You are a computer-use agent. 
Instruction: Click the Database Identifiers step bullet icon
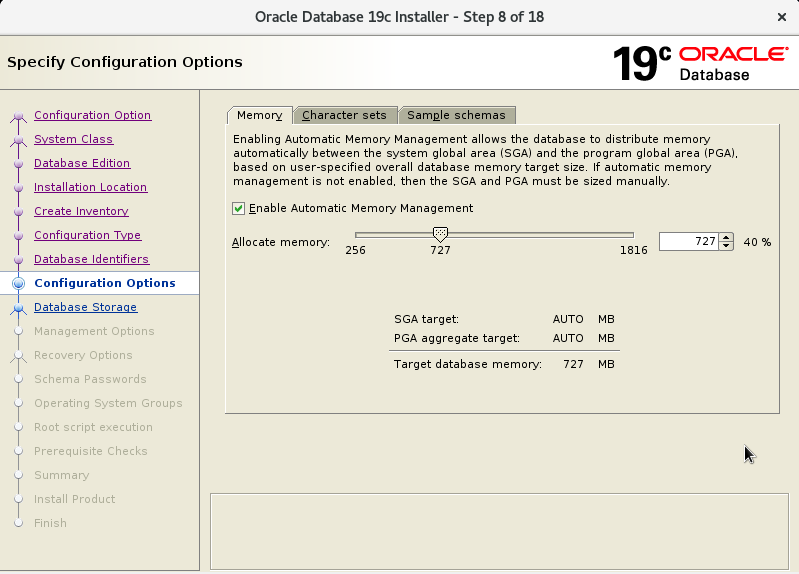pos(18,259)
